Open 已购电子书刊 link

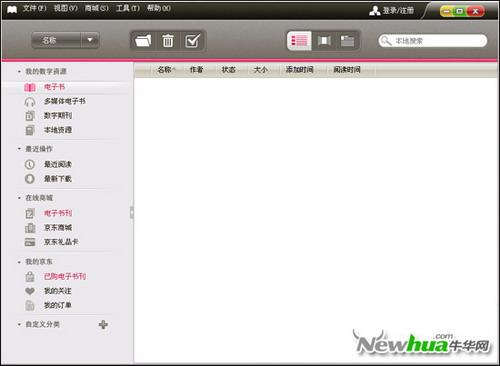tap(65, 276)
